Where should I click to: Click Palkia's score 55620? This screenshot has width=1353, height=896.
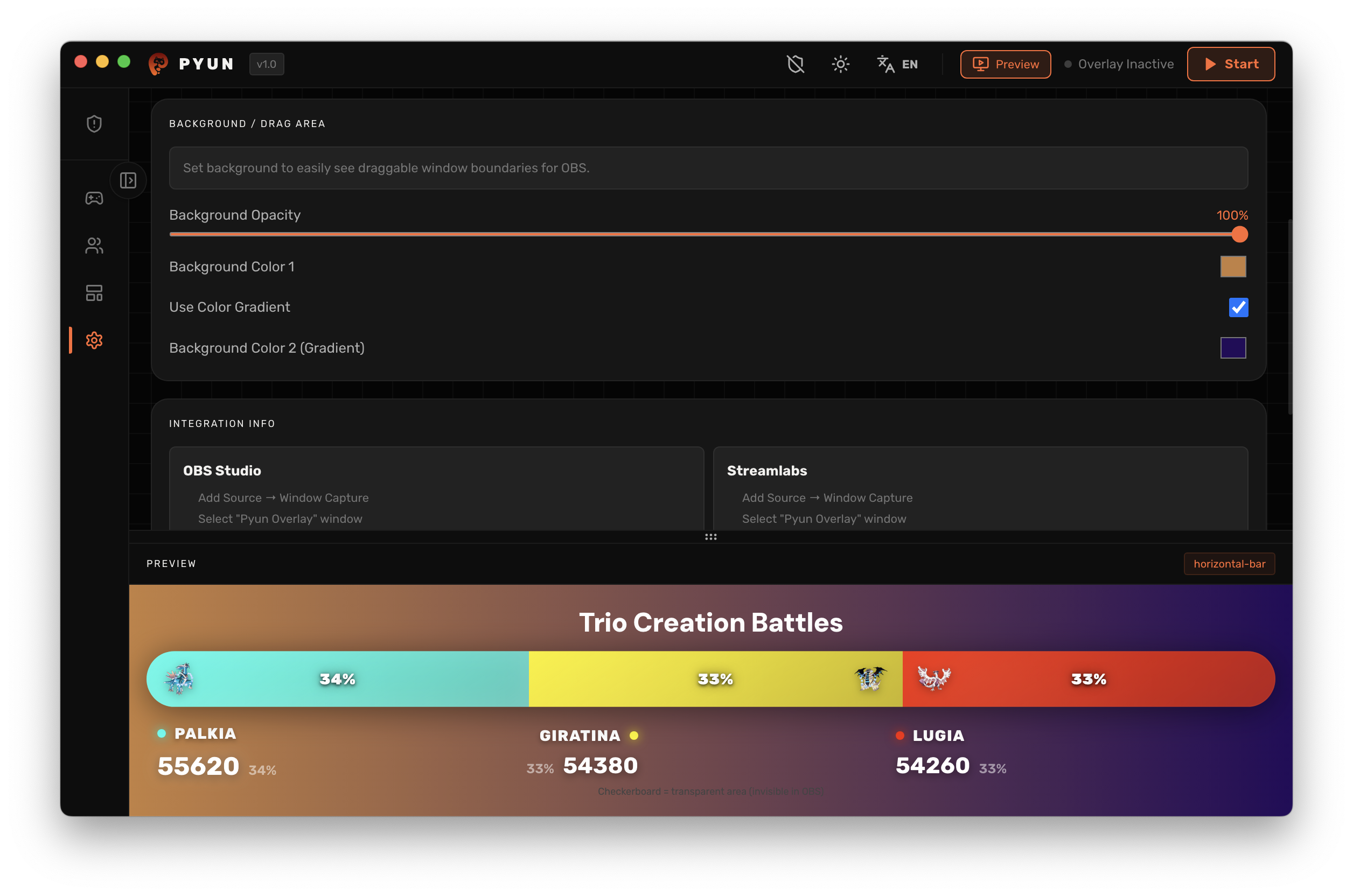click(x=198, y=767)
